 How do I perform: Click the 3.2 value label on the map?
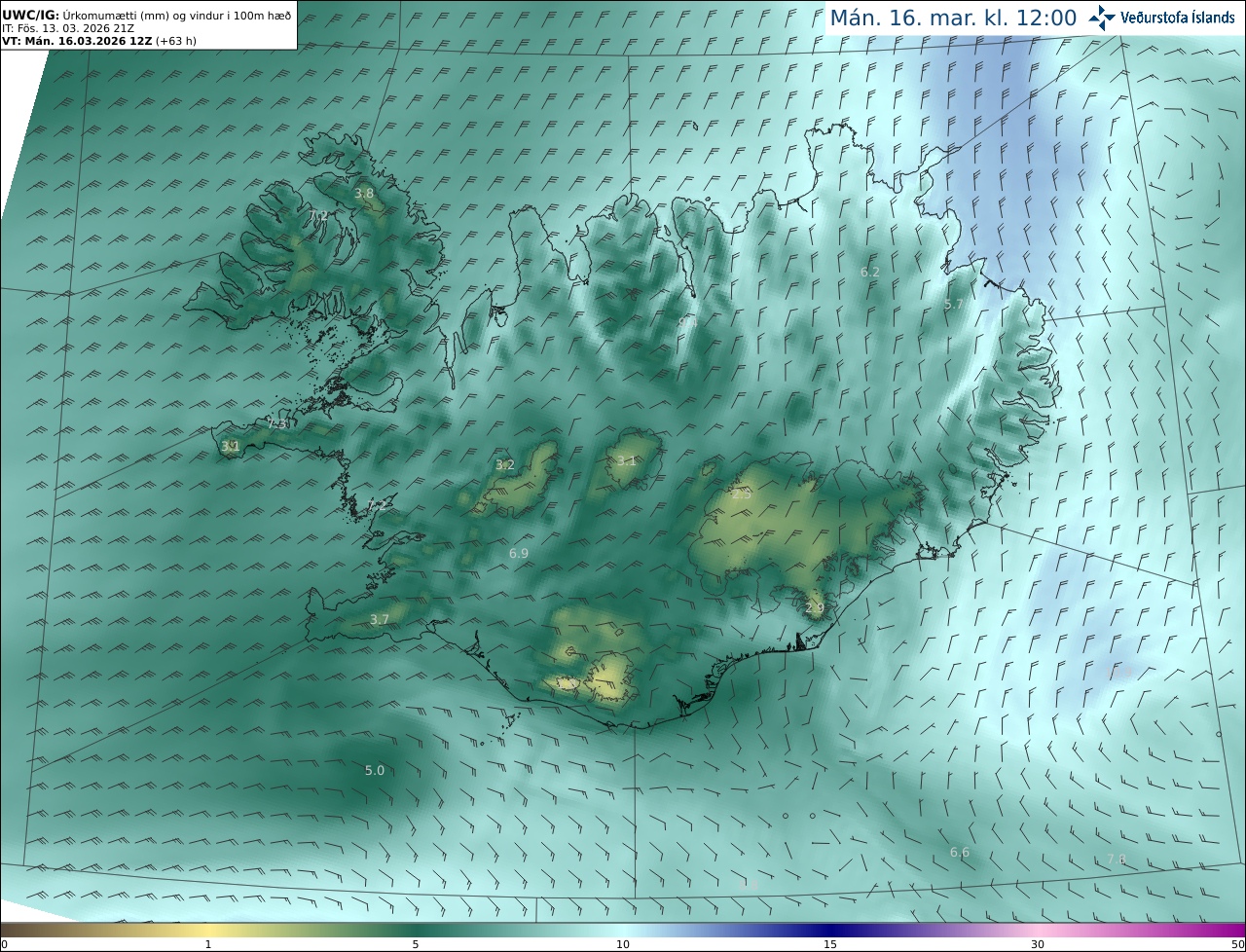[x=505, y=465]
